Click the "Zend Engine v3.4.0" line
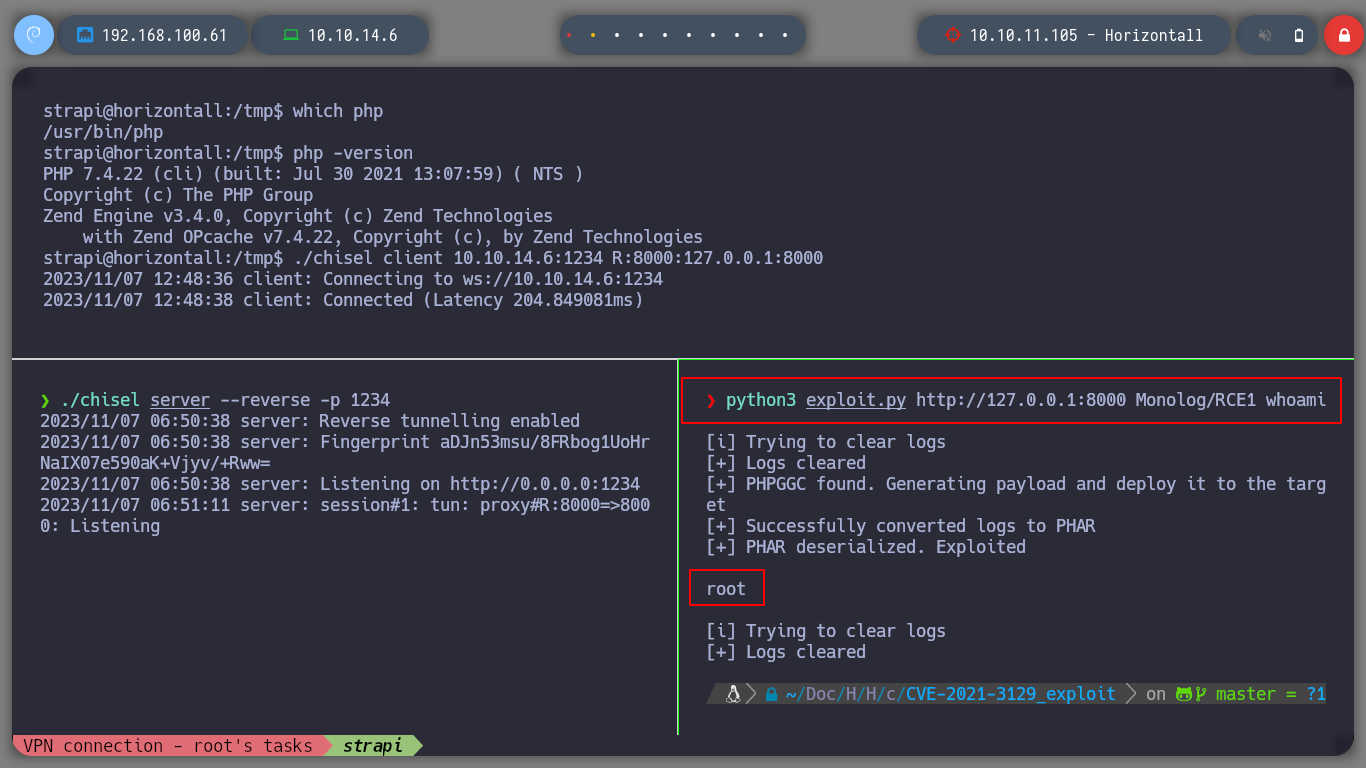Image resolution: width=1366 pixels, height=768 pixels. [298, 216]
